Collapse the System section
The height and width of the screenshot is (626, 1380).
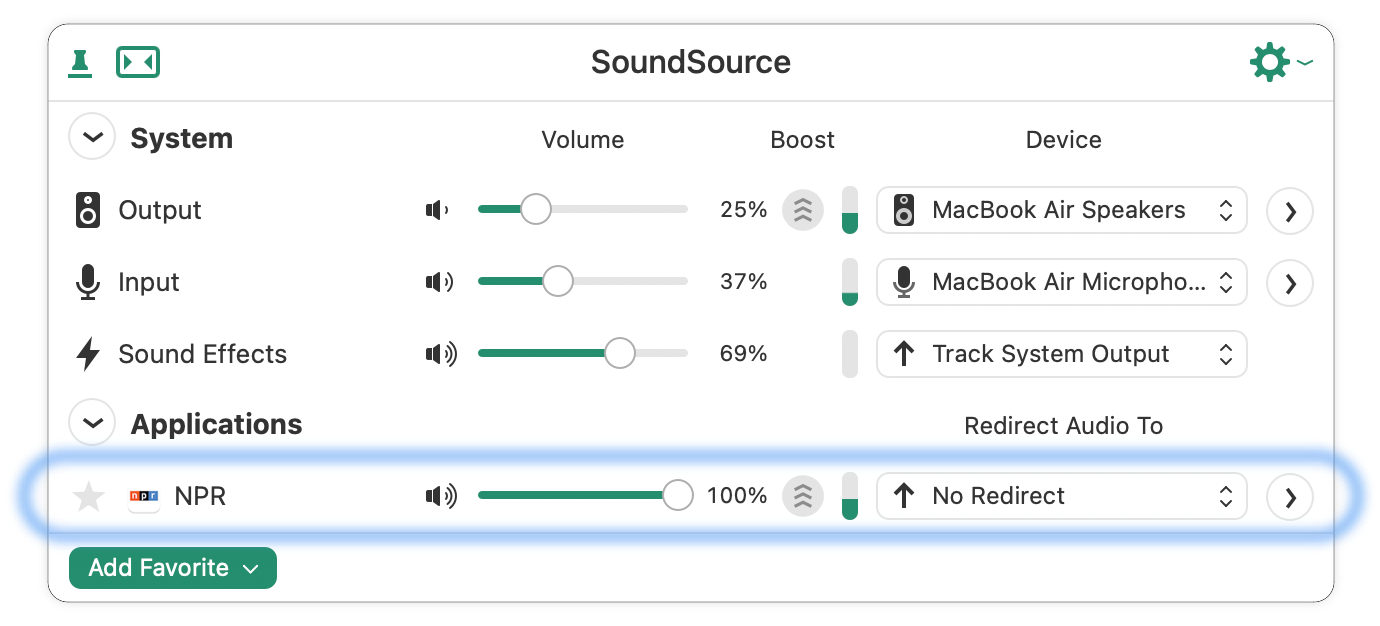coord(92,138)
